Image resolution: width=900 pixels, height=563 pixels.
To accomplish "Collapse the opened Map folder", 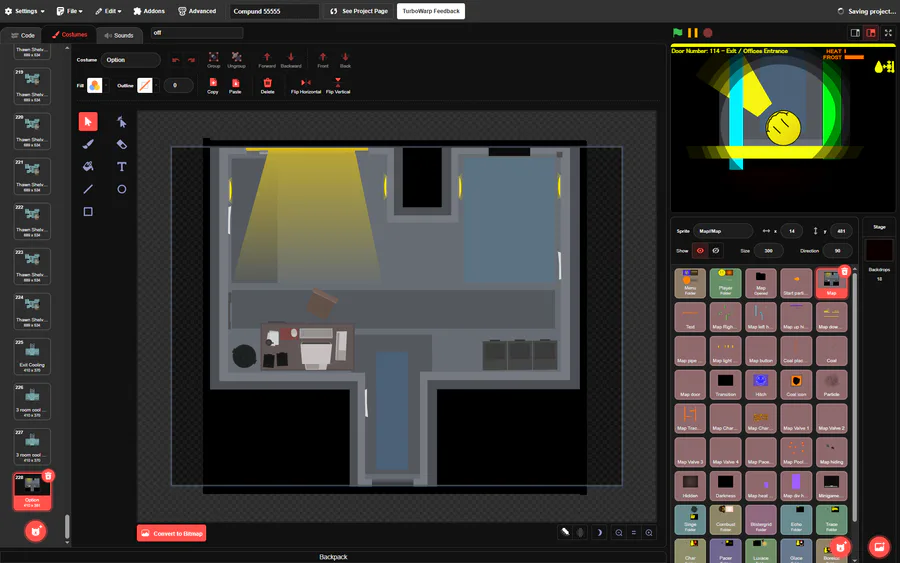I will (x=761, y=283).
